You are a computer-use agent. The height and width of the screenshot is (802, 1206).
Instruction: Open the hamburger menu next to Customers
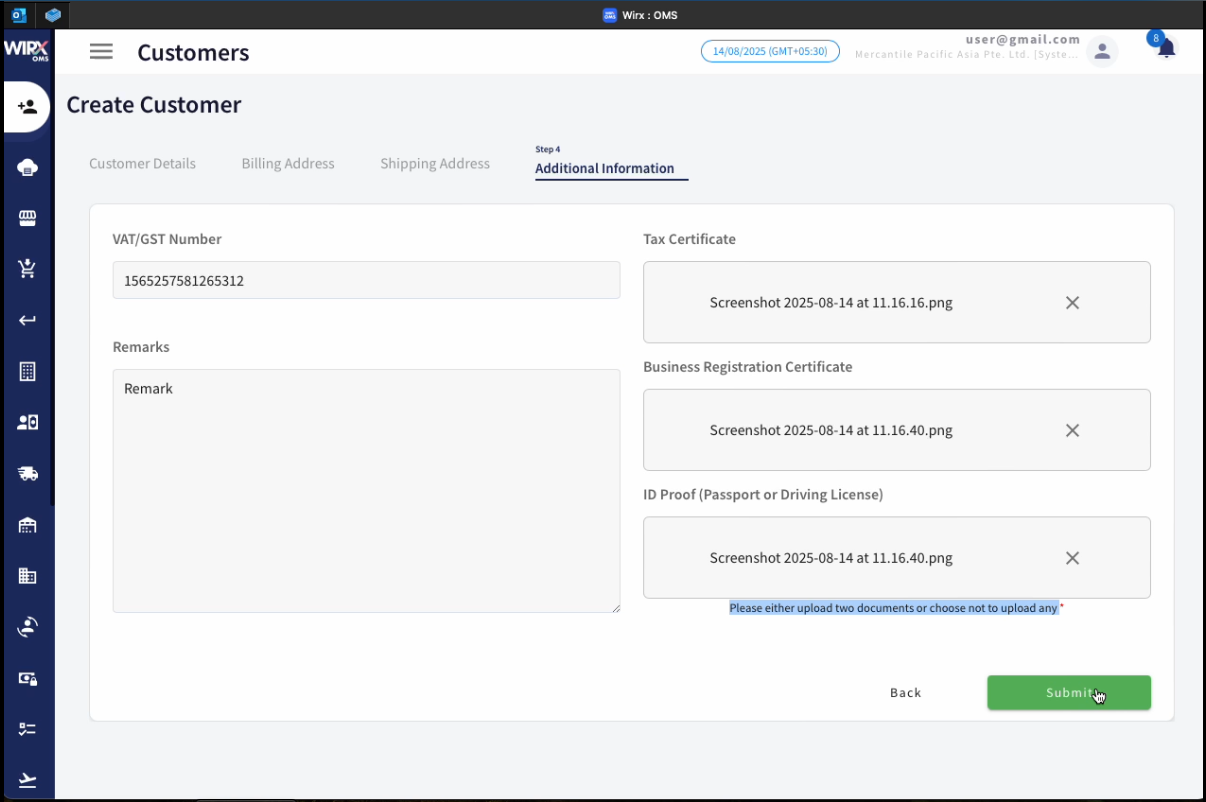click(101, 51)
